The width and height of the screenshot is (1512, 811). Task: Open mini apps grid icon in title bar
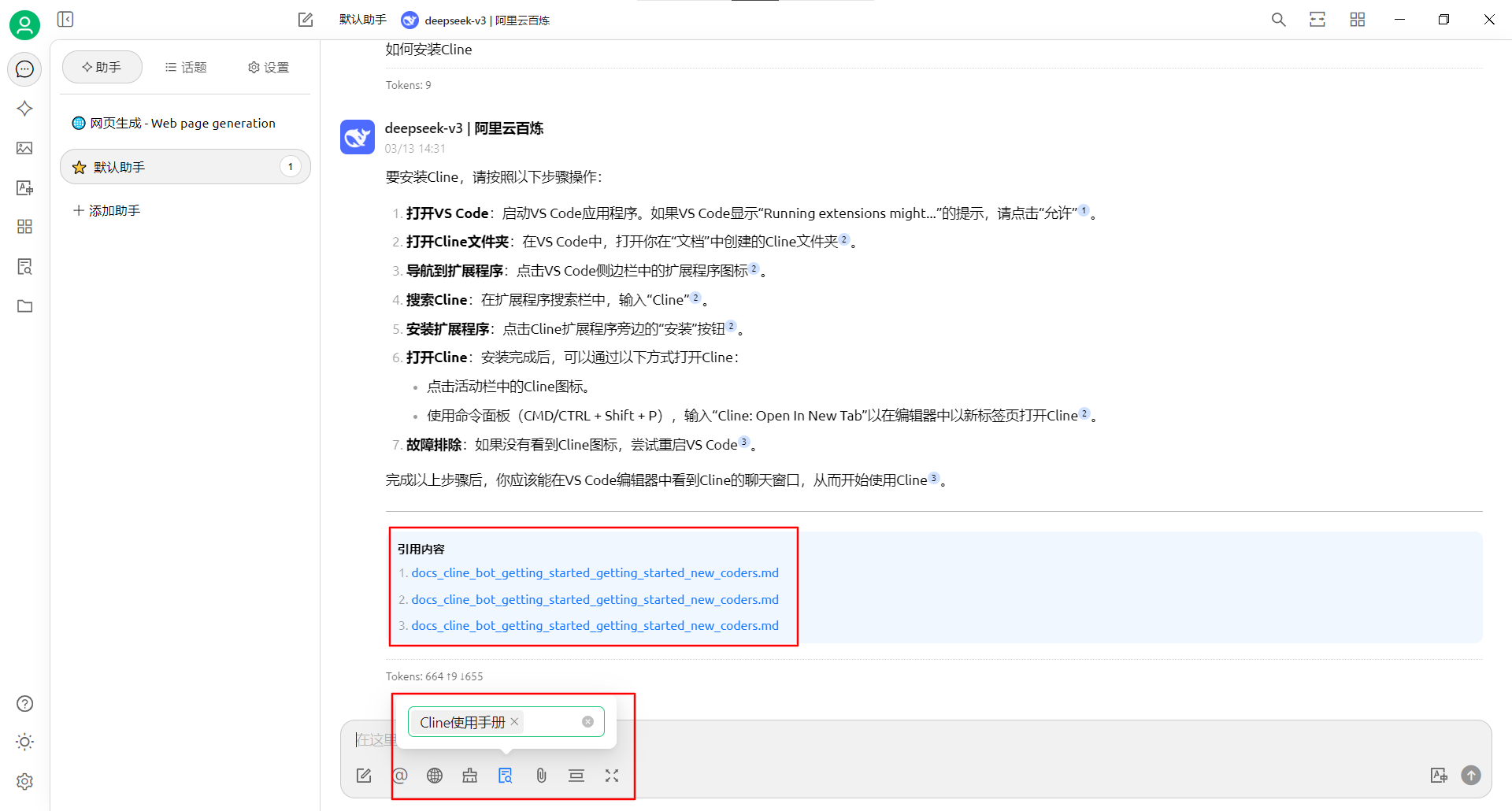(1357, 20)
